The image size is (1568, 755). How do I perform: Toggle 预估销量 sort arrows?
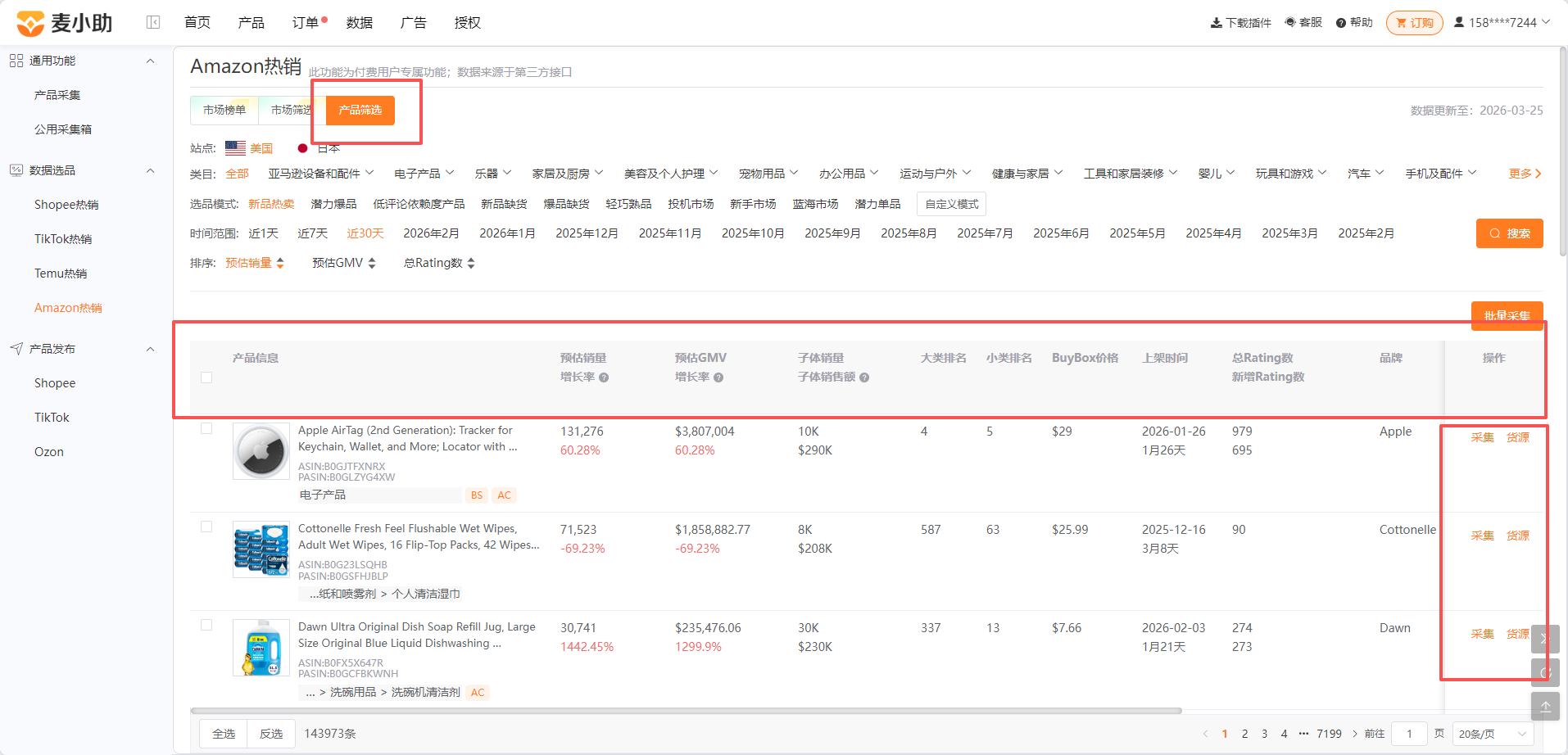click(280, 263)
